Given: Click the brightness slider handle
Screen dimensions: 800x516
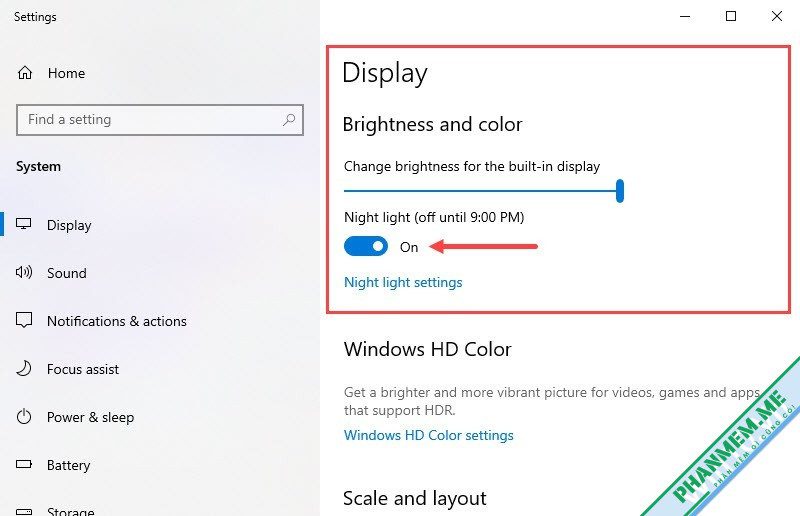Looking at the screenshot, I should coord(620,191).
